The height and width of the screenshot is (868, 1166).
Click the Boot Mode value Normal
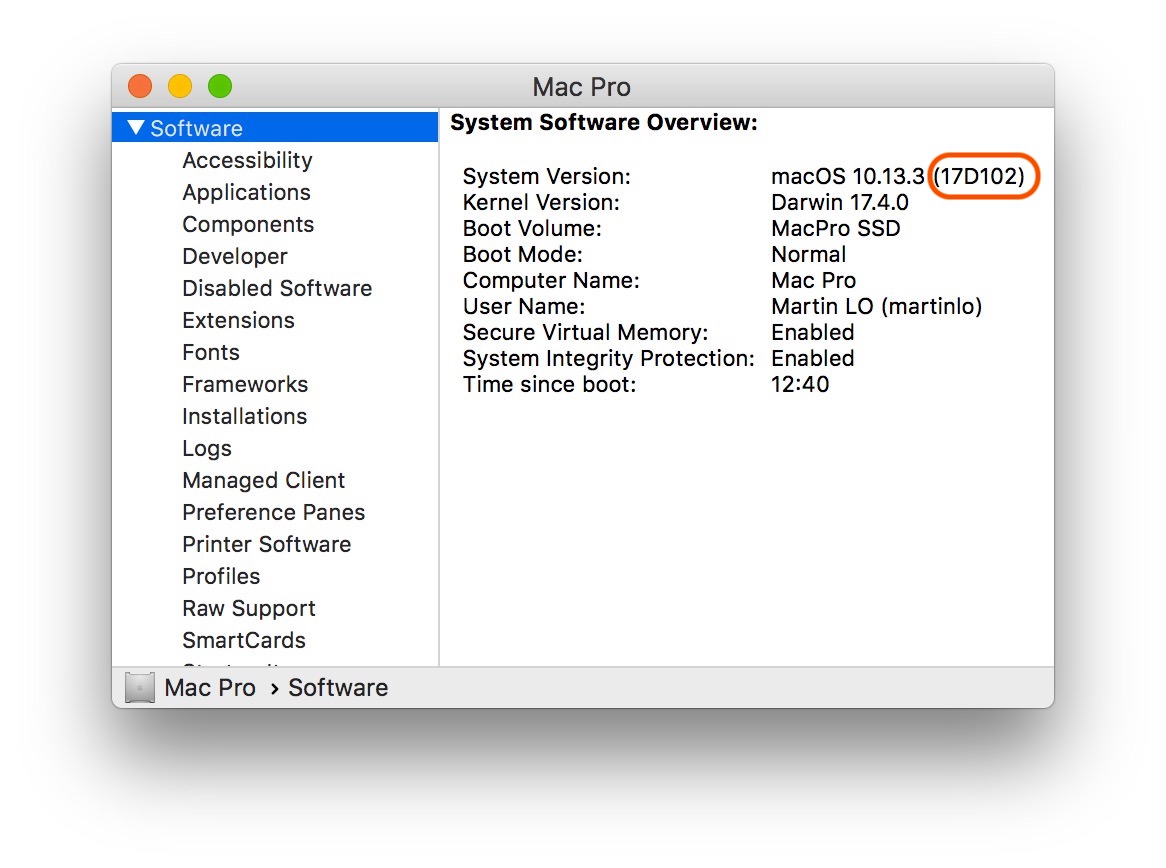808,254
